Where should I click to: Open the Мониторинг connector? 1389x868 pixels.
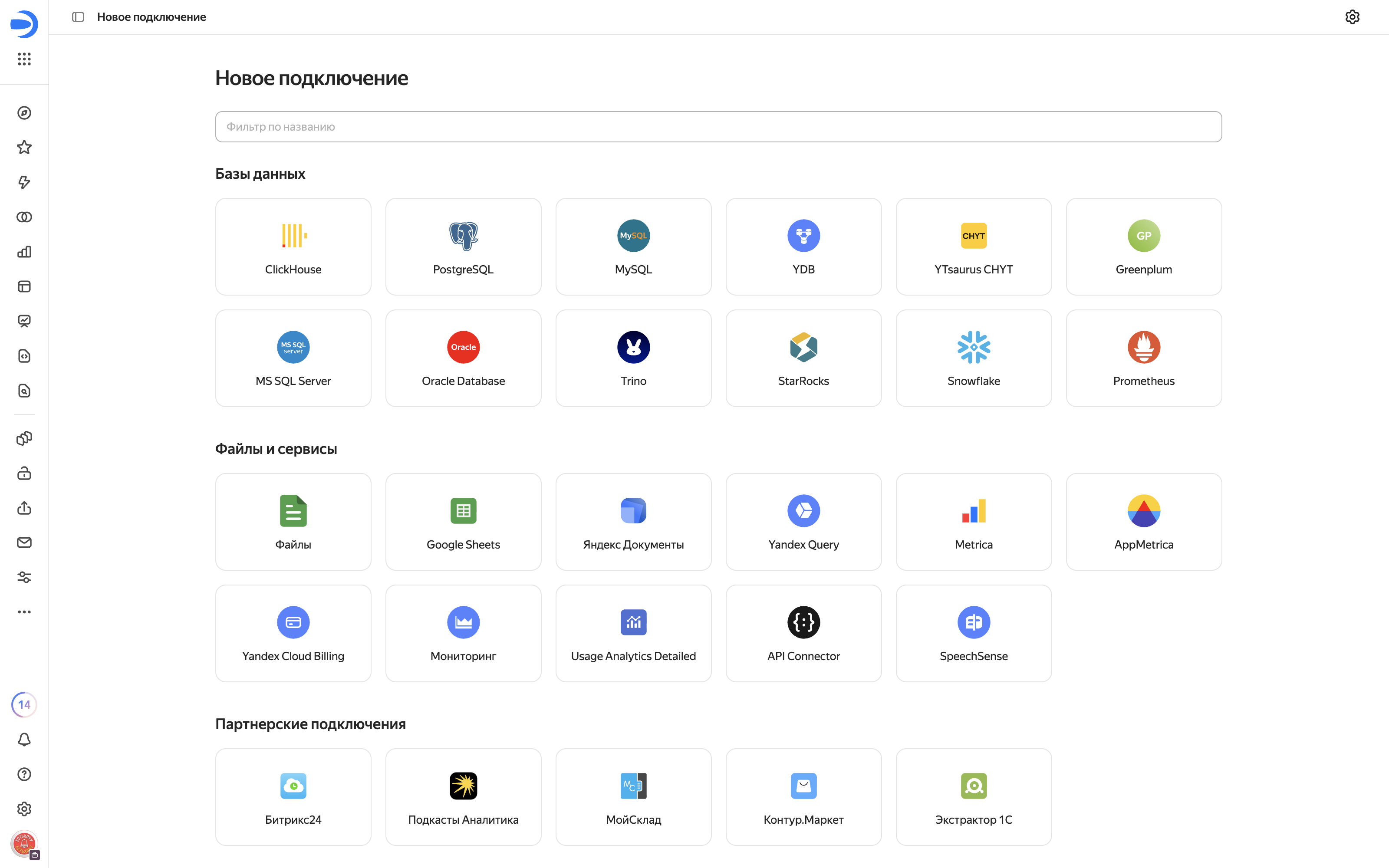pos(463,633)
